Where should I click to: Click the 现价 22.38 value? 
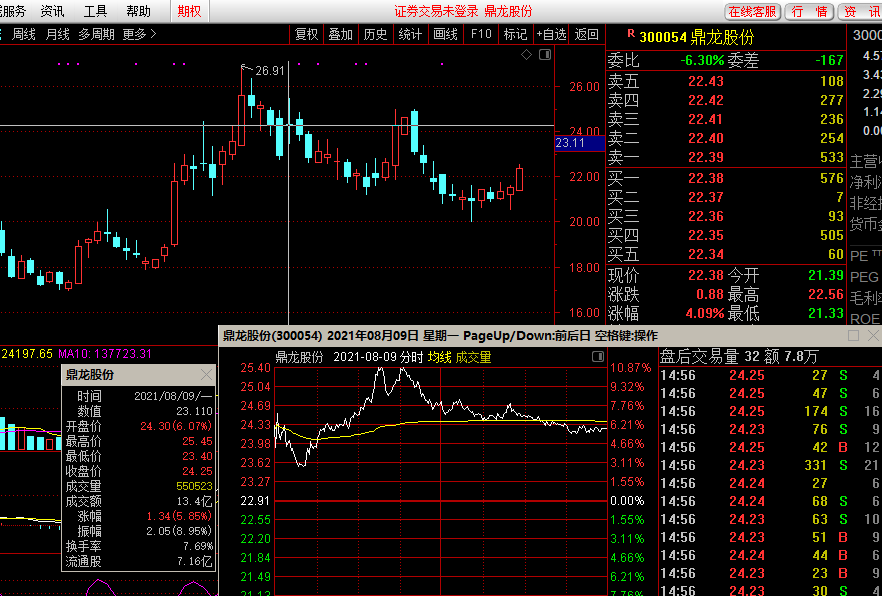coord(706,276)
